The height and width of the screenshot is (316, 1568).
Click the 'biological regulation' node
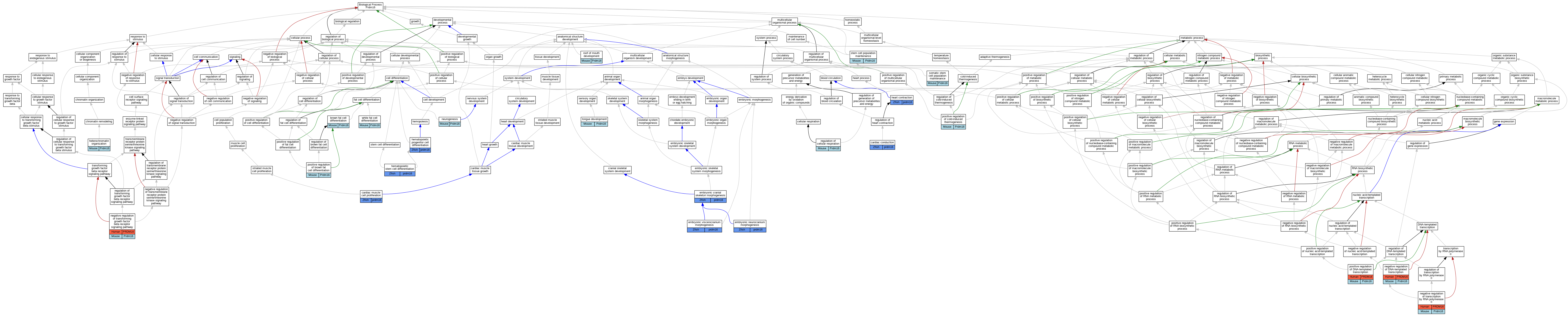(347, 21)
